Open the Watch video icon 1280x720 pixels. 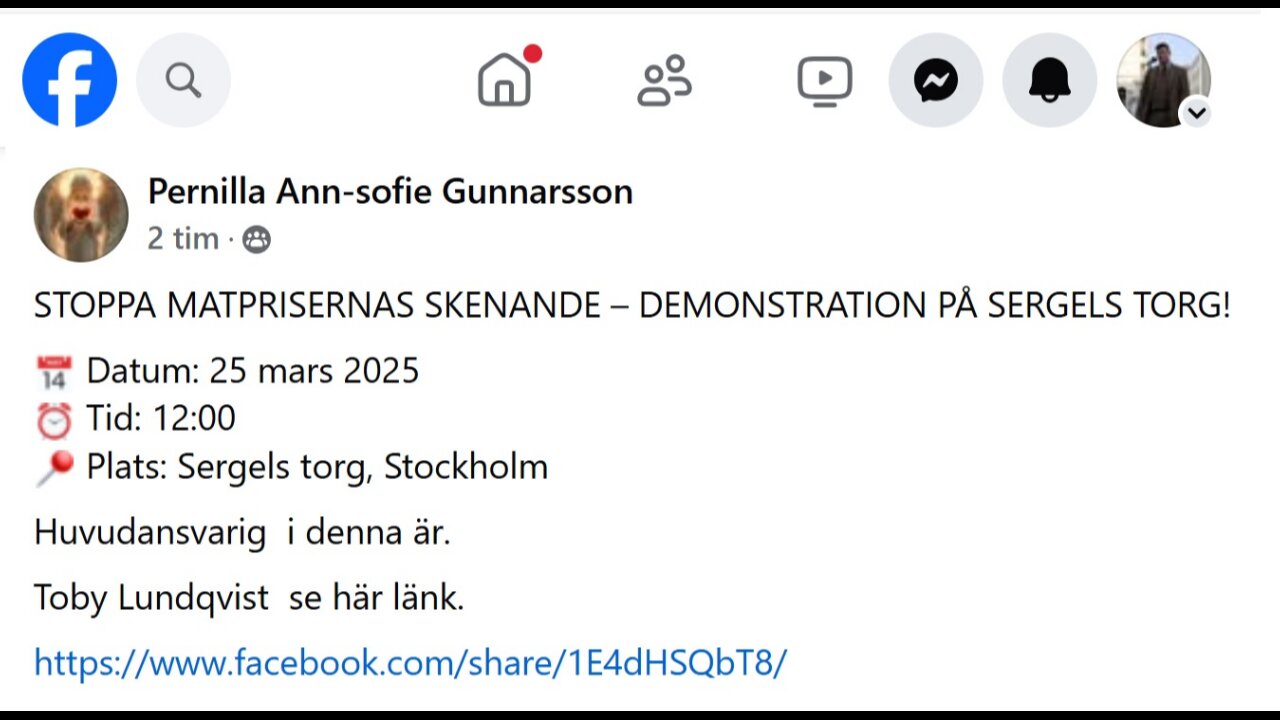click(x=825, y=81)
